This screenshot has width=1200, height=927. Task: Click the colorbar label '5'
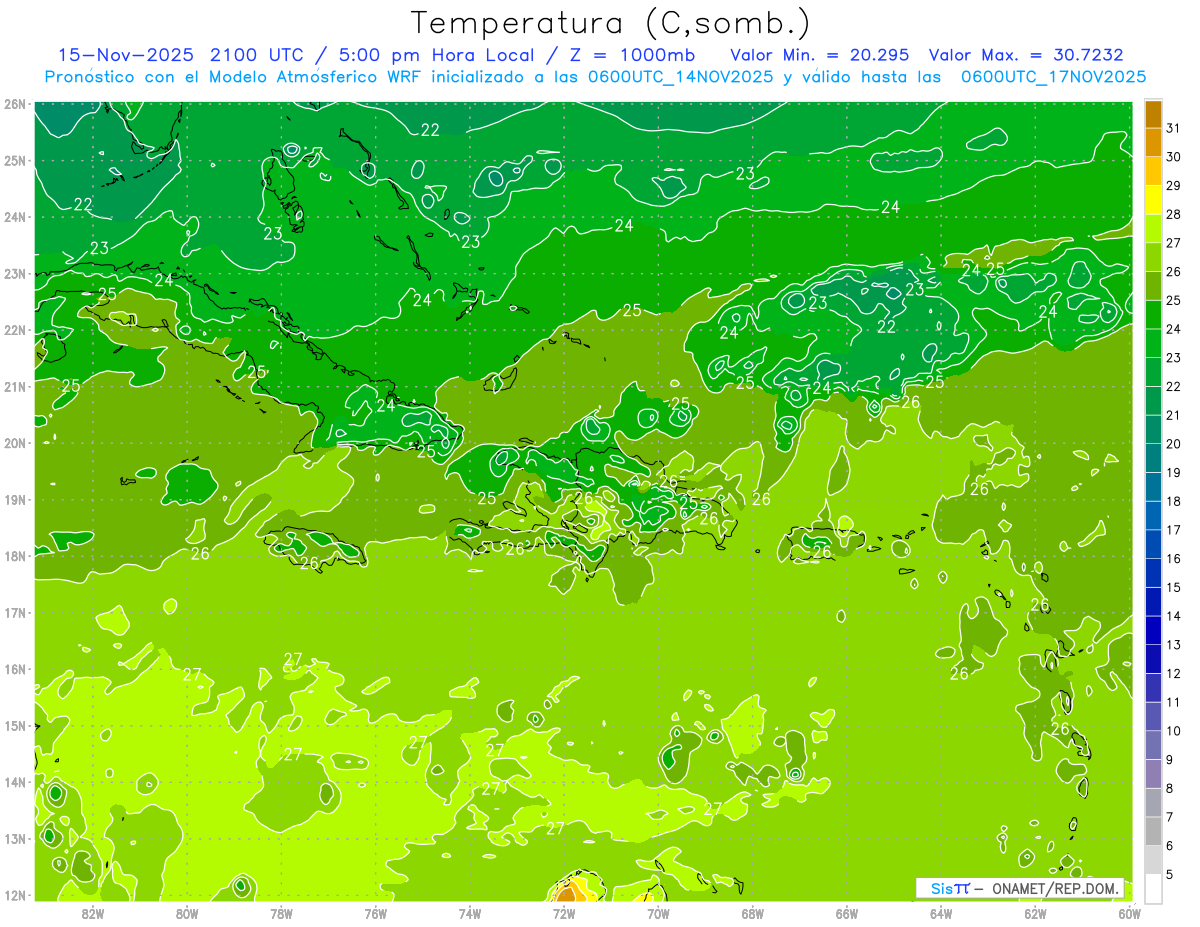coord(1170,875)
